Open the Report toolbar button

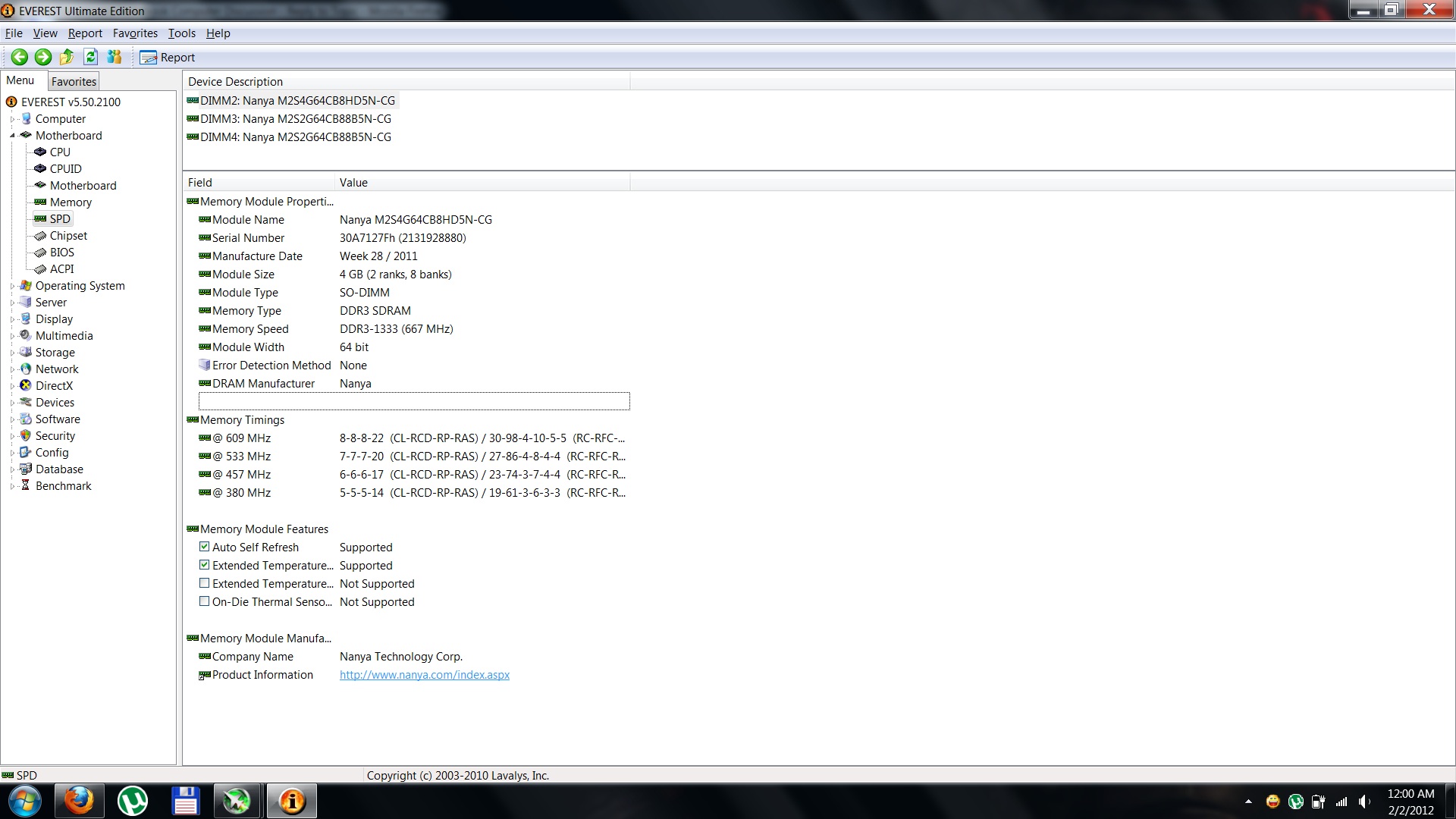tap(168, 58)
